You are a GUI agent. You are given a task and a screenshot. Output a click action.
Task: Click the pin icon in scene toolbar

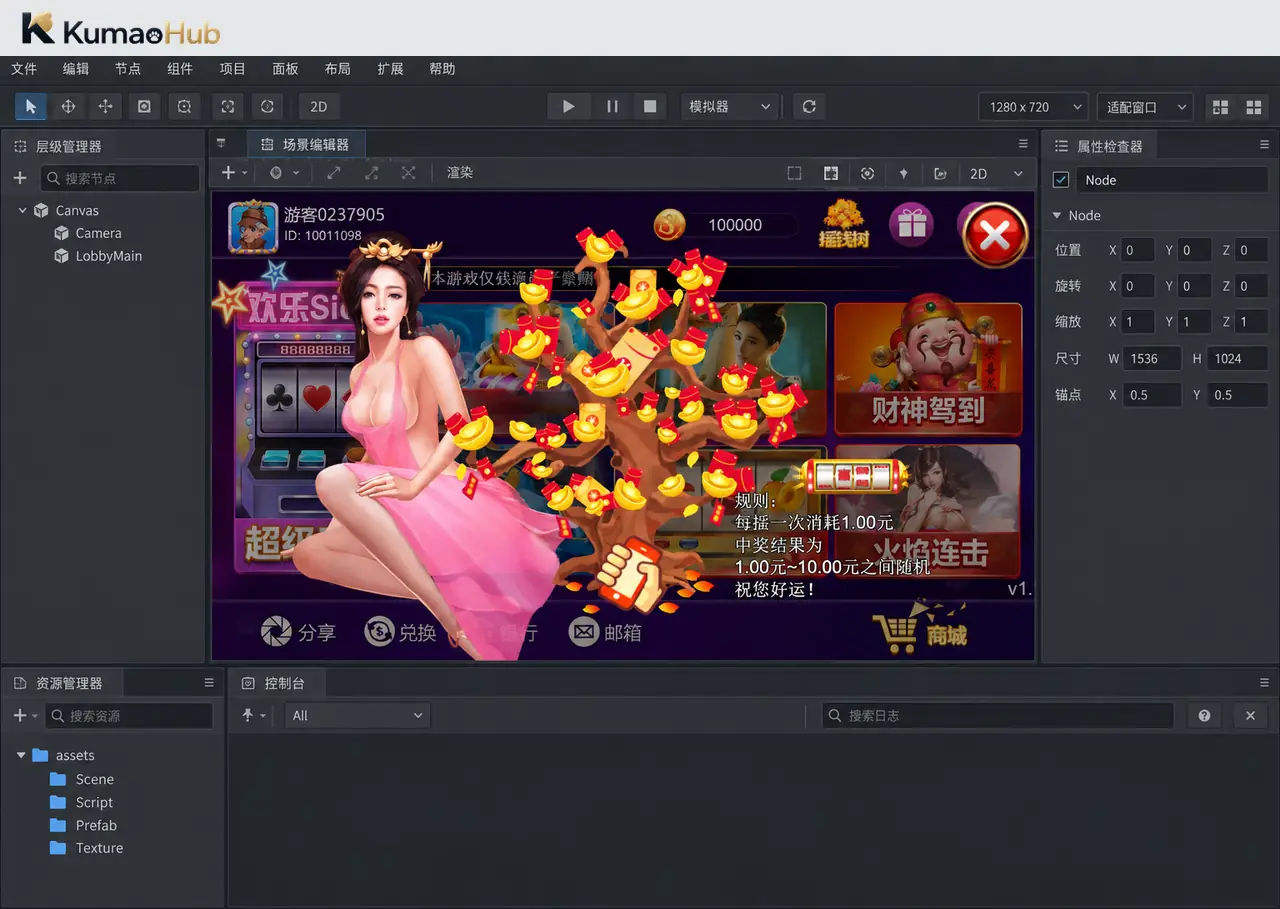pos(903,173)
